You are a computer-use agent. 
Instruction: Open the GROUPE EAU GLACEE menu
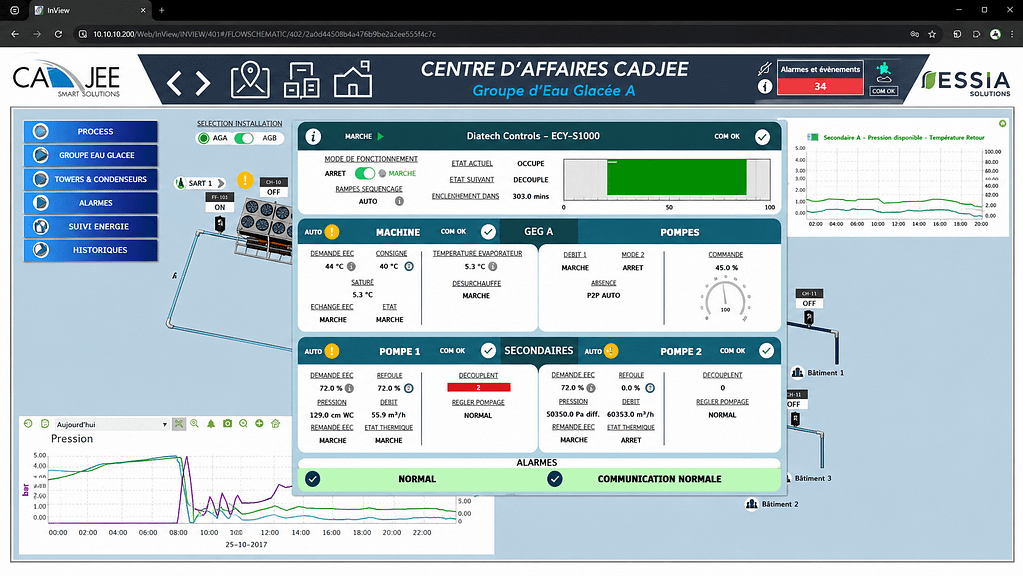(91, 155)
